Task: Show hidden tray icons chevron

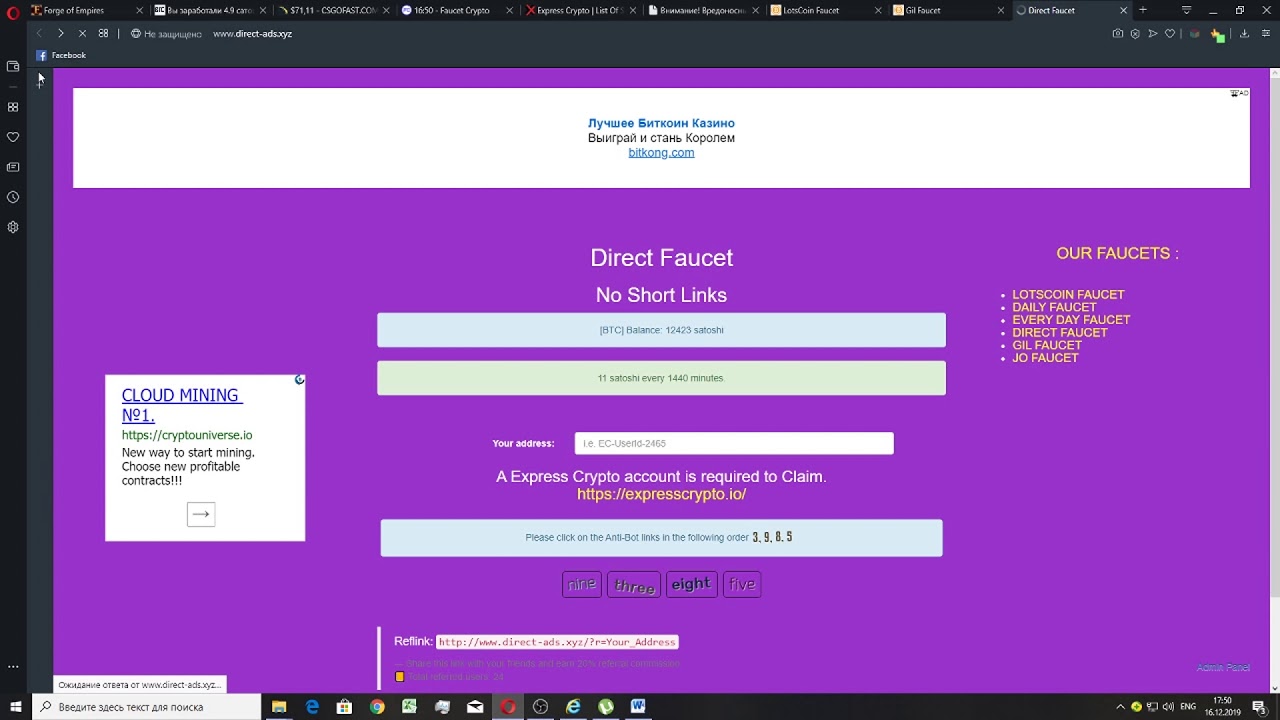Action: pos(1121,707)
